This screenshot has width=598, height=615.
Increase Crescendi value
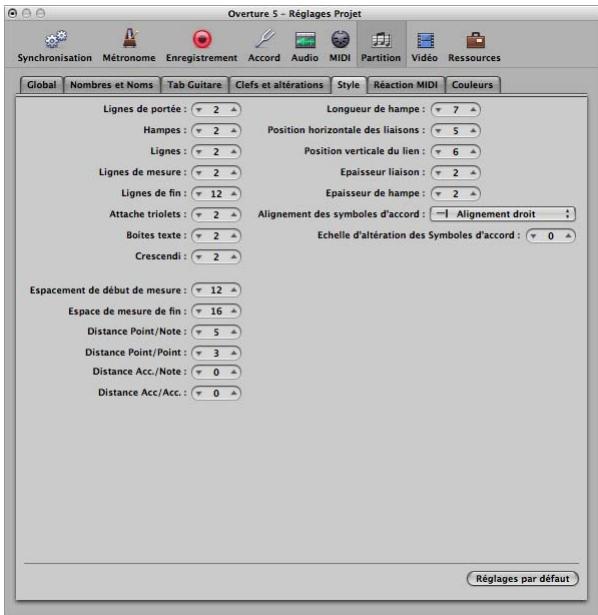[234, 257]
